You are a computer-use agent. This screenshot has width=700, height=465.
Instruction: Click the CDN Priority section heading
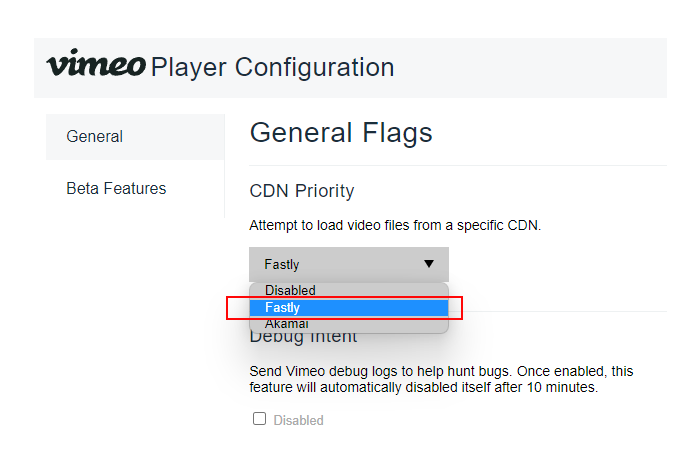301,191
